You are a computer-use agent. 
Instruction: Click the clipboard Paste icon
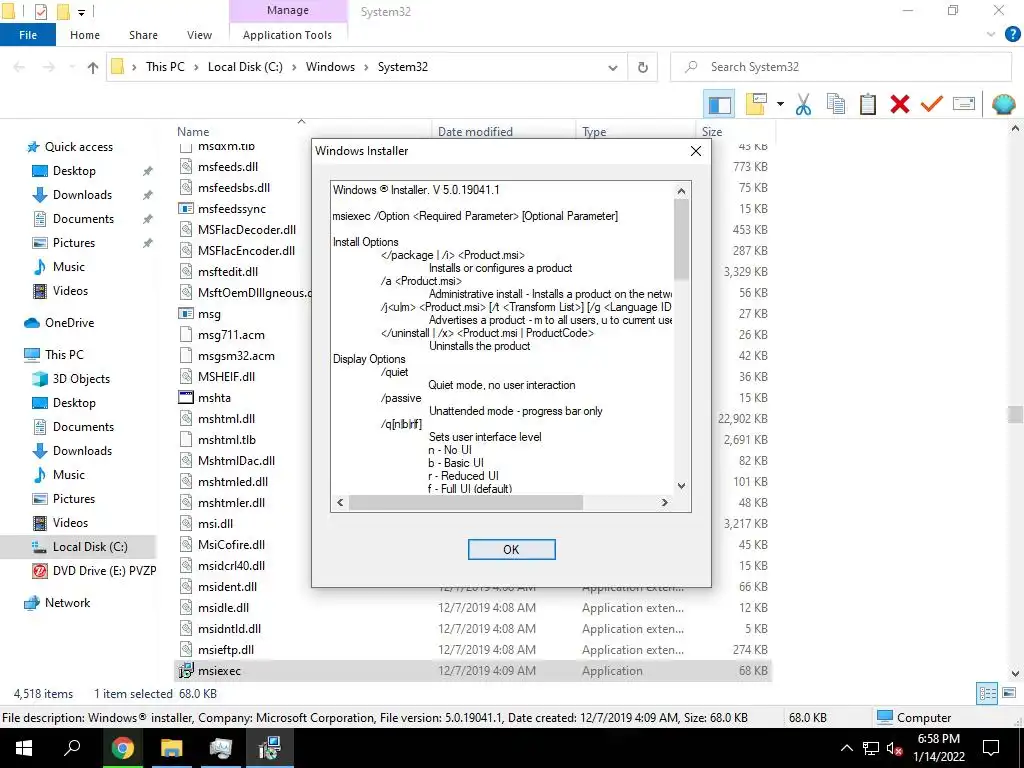click(868, 104)
